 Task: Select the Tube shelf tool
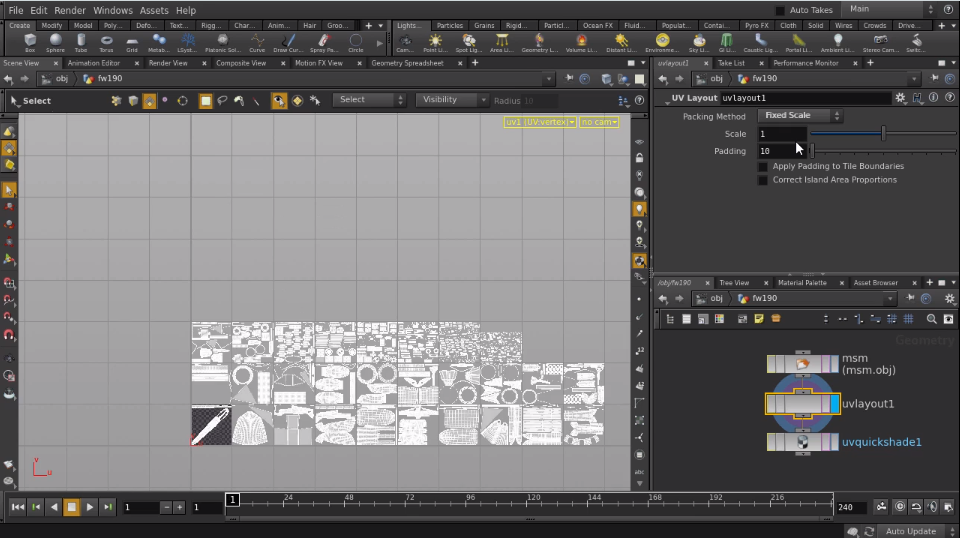(81, 43)
